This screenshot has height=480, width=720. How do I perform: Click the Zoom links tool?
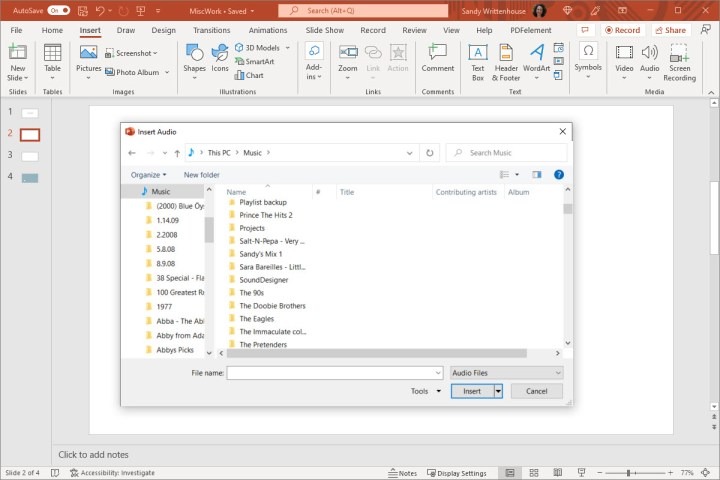coord(348,61)
